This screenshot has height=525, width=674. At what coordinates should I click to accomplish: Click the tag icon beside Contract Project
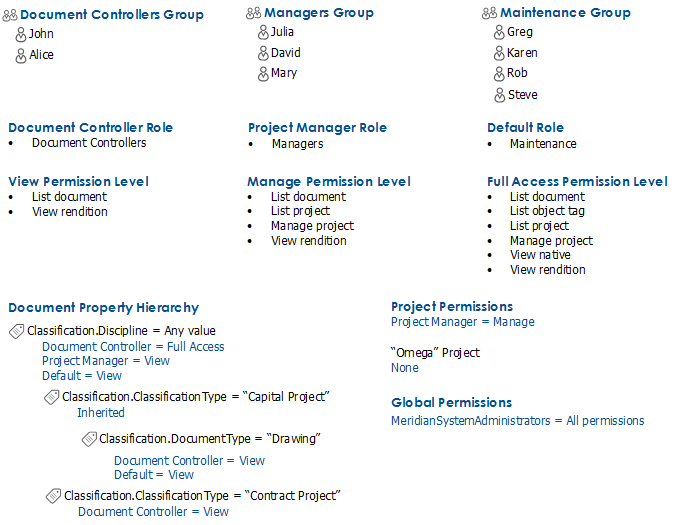coord(53,496)
